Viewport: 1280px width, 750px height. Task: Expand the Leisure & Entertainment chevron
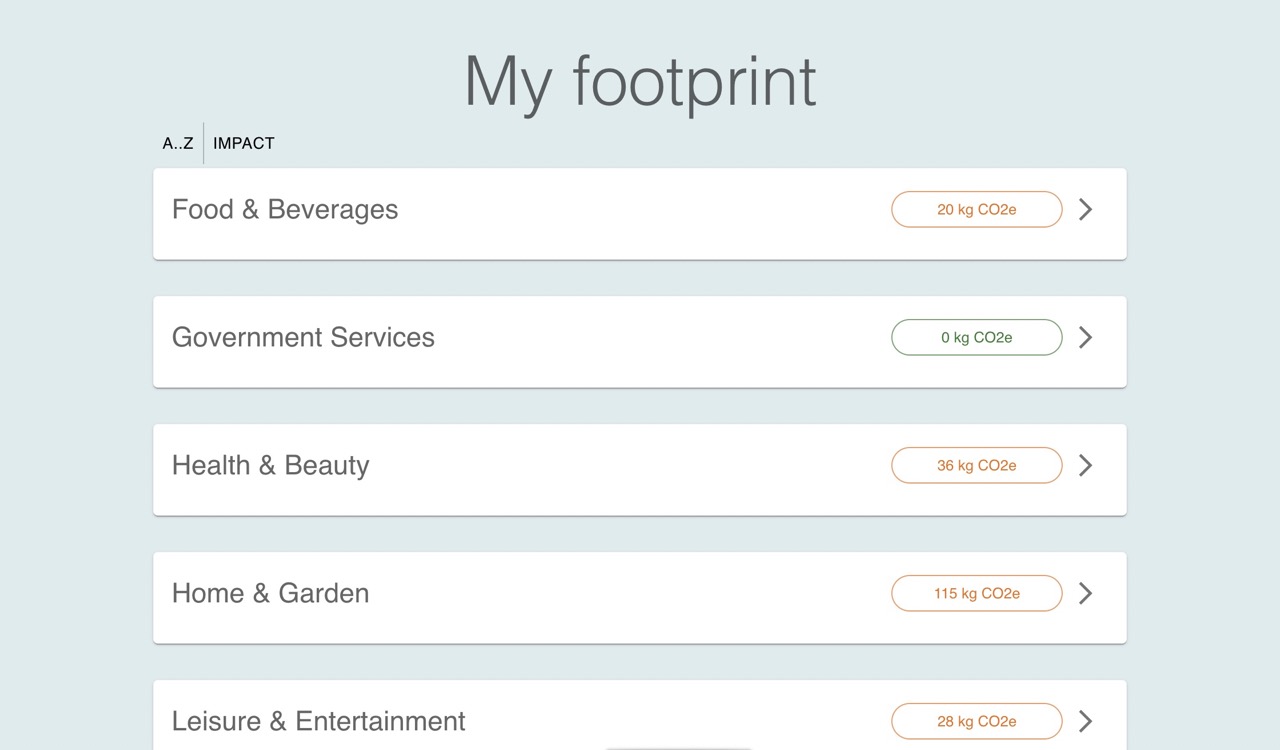[x=1086, y=721]
